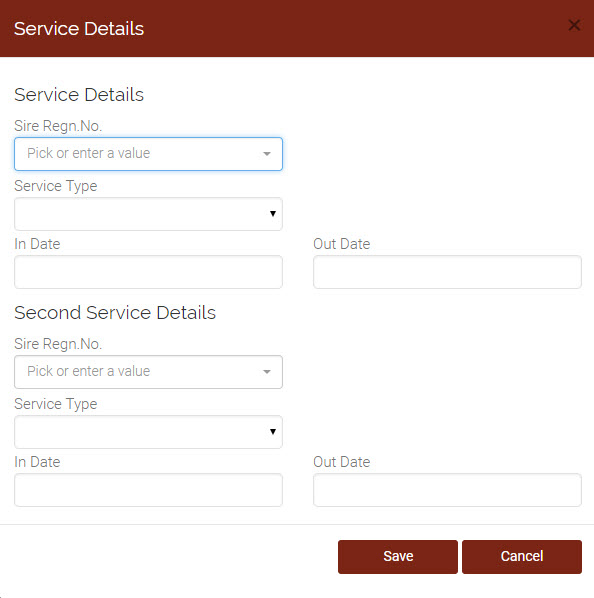This screenshot has width=594, height=598.
Task: Expand the first Sire Regn.No. combo arrow
Action: click(267, 154)
